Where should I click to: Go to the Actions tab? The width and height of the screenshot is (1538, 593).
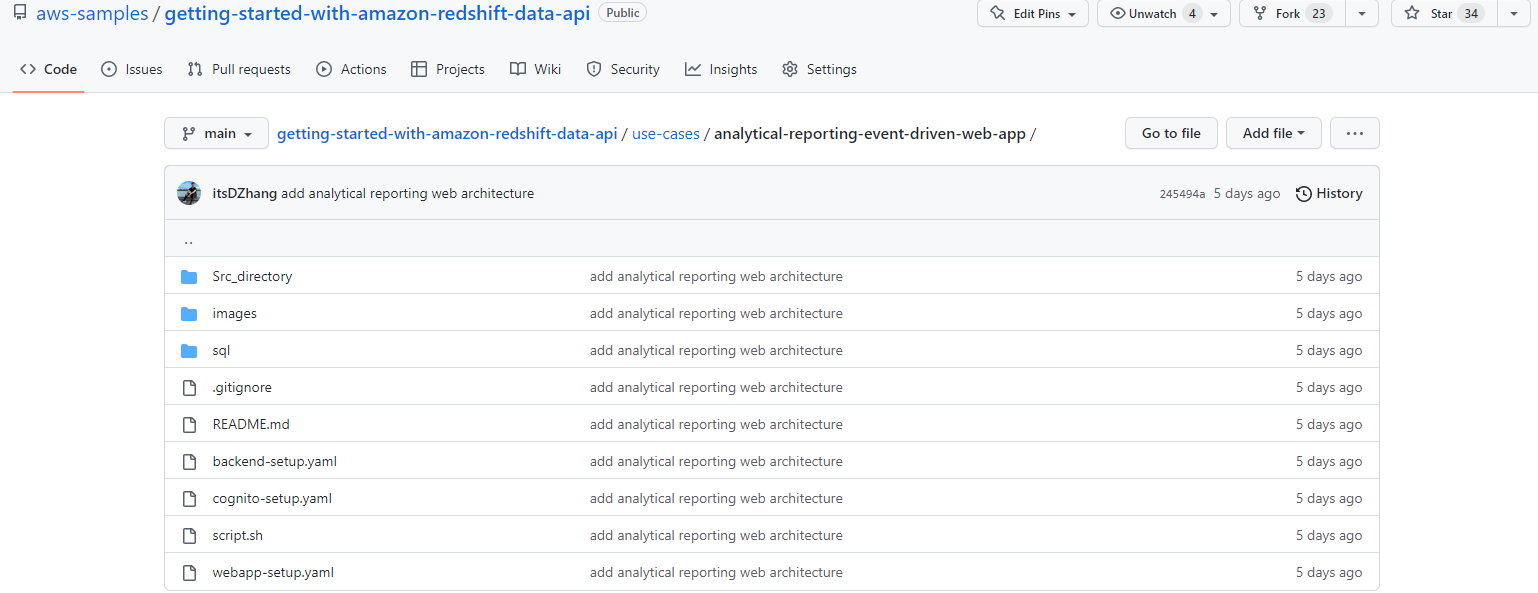pyautogui.click(x=351, y=69)
